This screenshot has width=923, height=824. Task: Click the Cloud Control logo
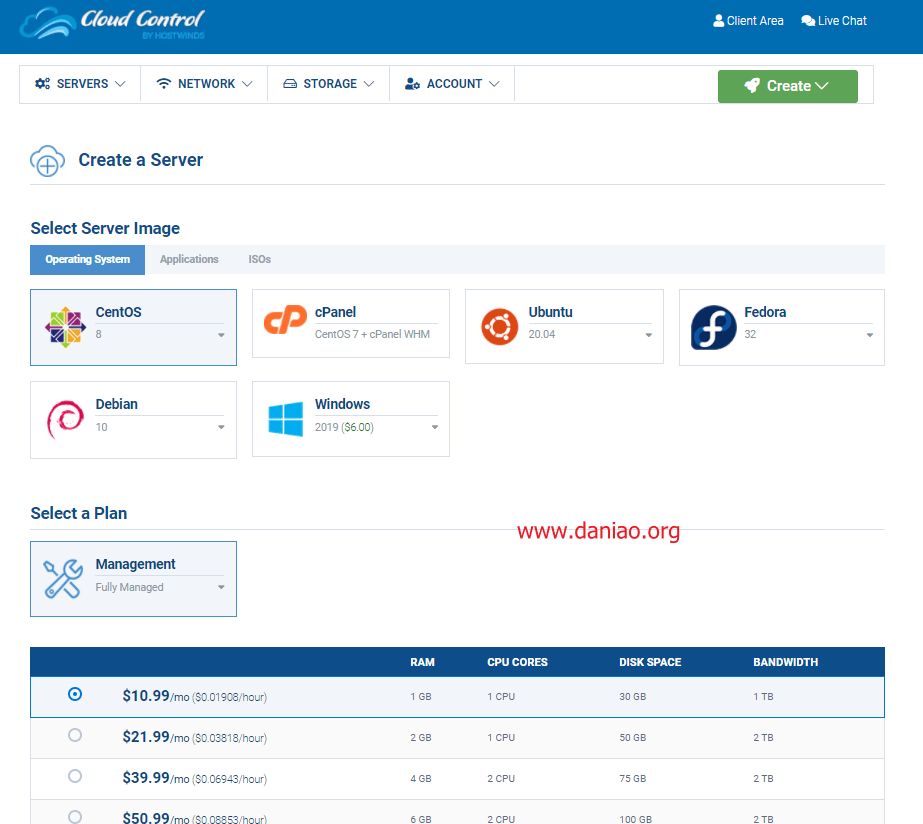tap(112, 24)
